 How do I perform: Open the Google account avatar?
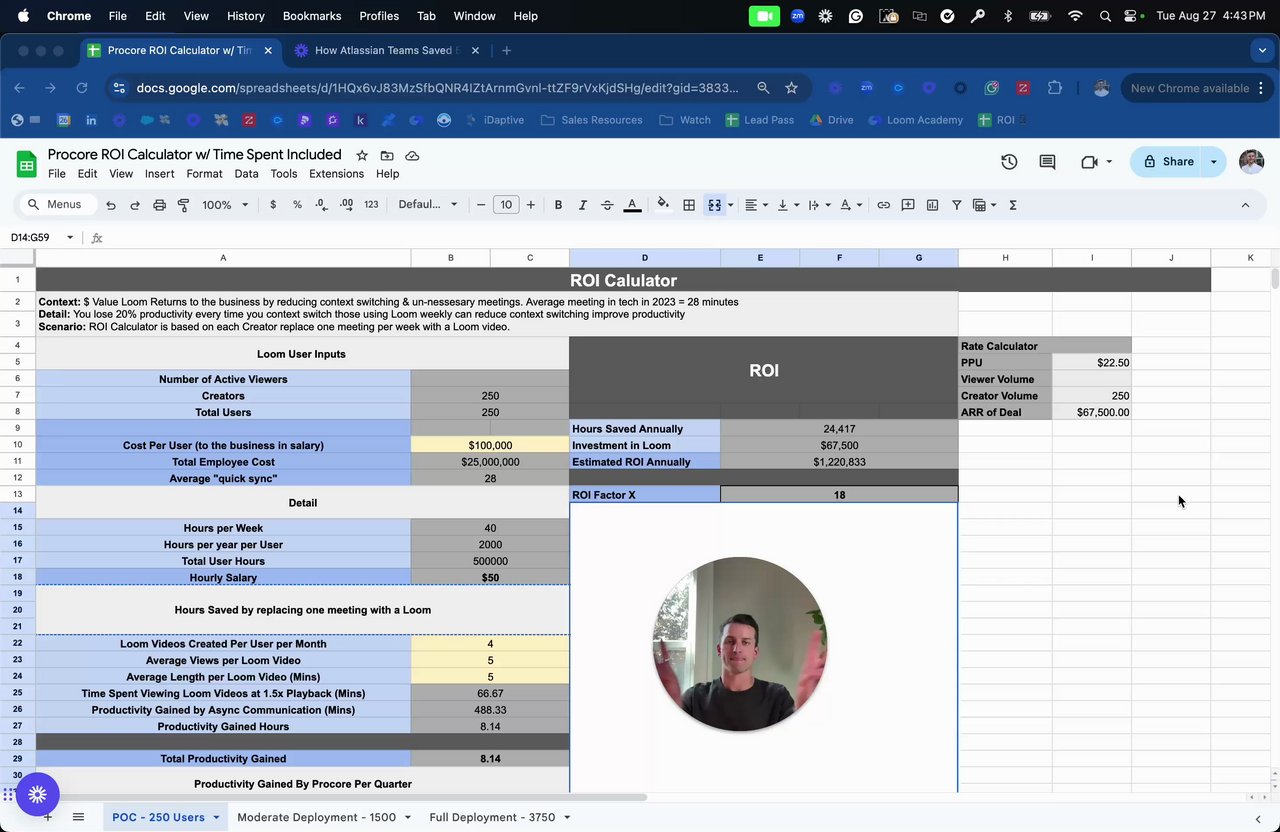tap(1251, 162)
